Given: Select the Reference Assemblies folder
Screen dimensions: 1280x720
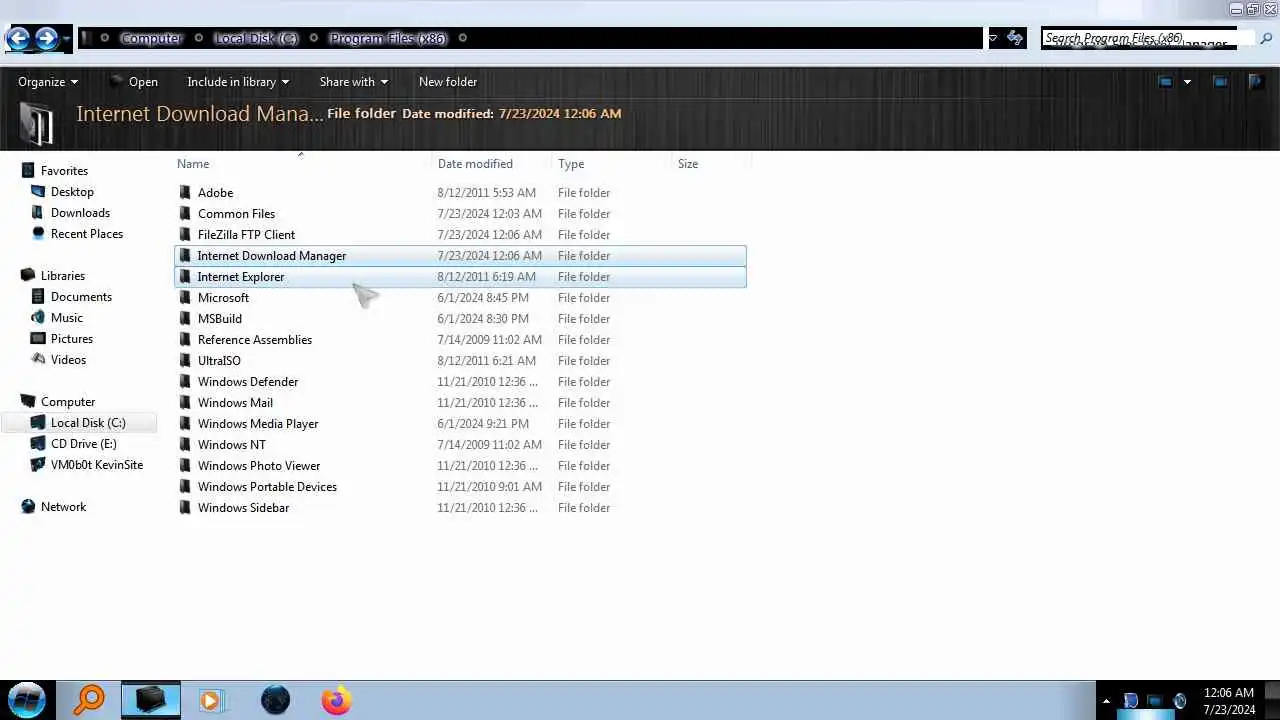Looking at the screenshot, I should (x=460, y=340).
